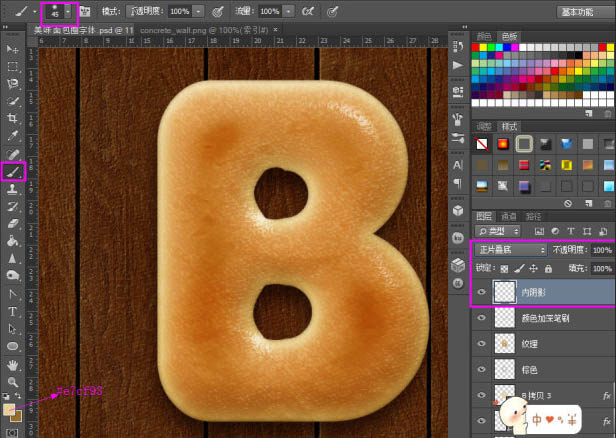Image resolution: width=616 pixels, height=438 pixels.
Task: Select the Eyedropper tool
Action: pyautogui.click(x=14, y=135)
